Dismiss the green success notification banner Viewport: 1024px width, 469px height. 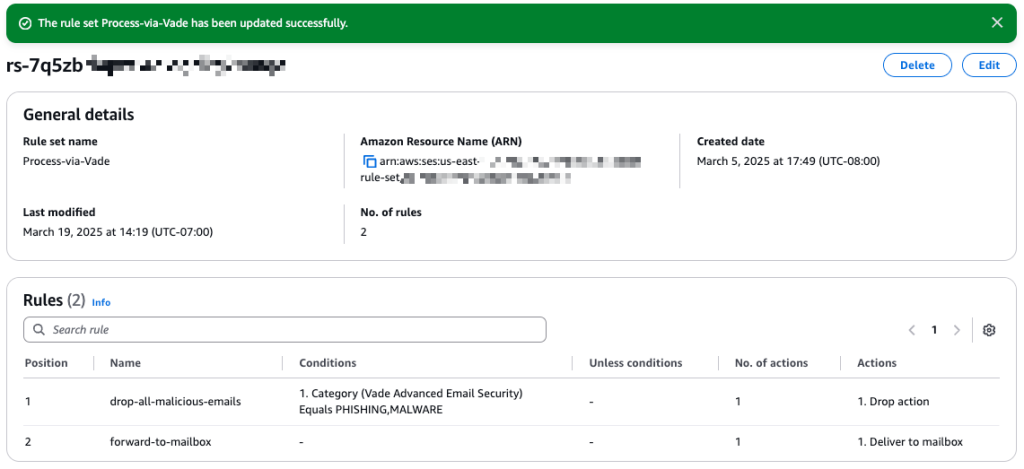pyautogui.click(x=996, y=23)
